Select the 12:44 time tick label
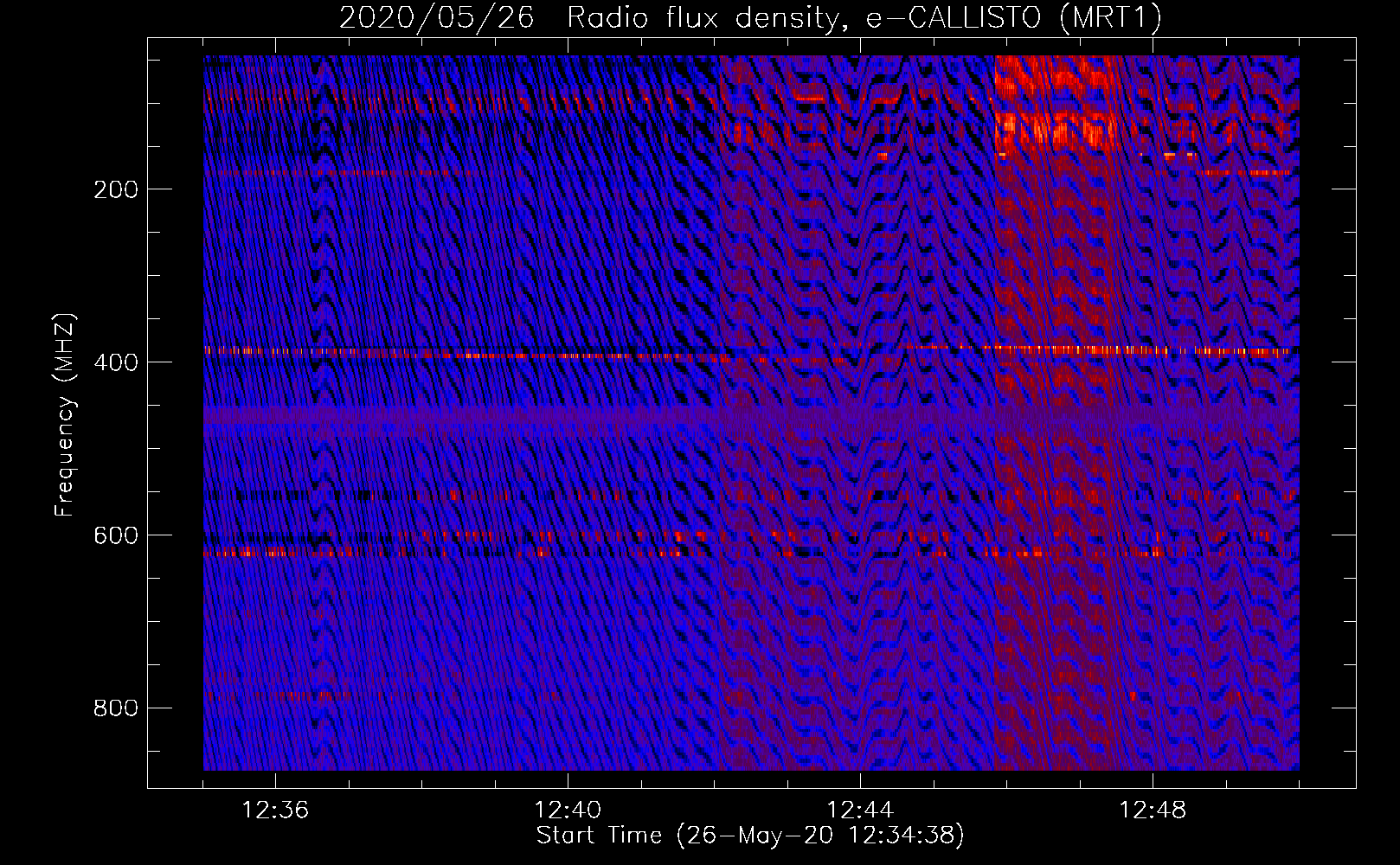Viewport: 1400px width, 865px height. click(860, 811)
